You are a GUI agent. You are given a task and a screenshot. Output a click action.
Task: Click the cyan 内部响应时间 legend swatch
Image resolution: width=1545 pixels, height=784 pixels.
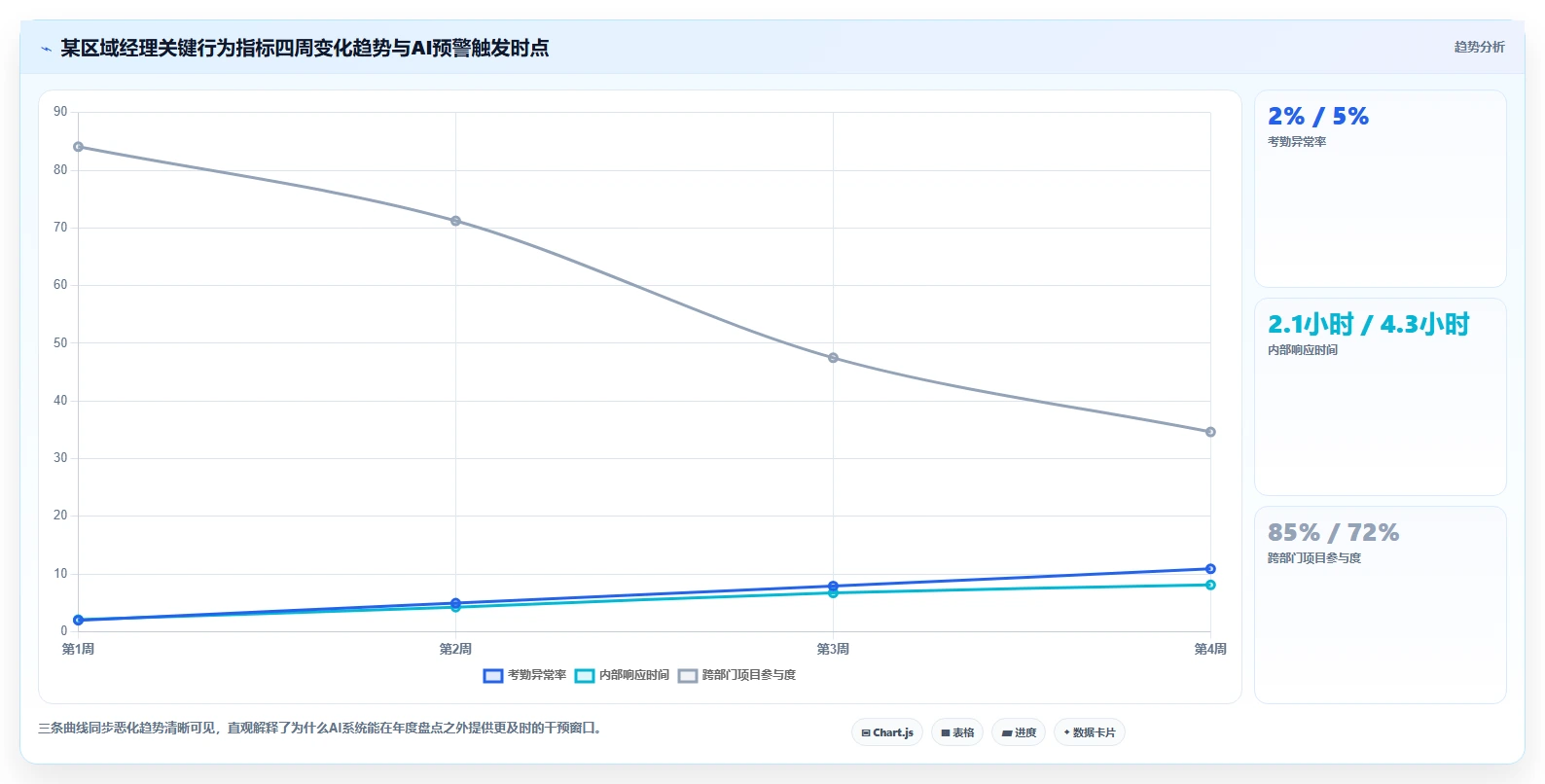(x=585, y=675)
